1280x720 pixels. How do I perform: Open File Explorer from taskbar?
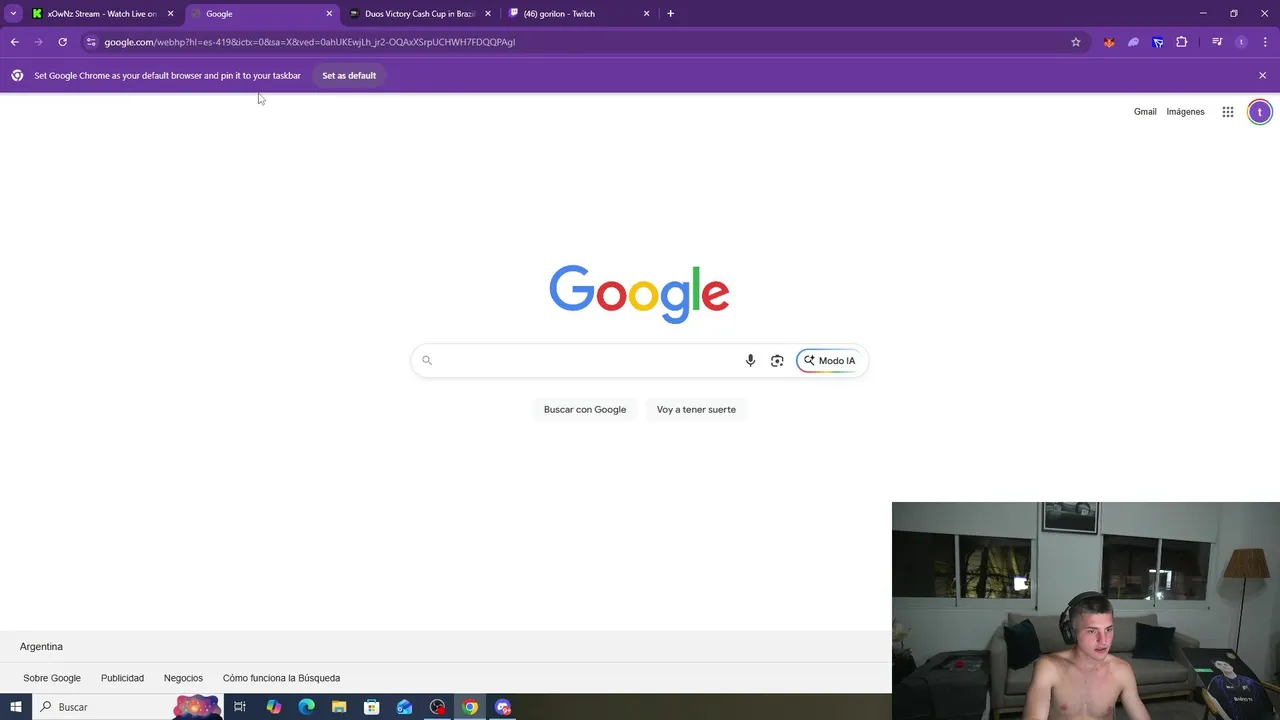tap(339, 707)
